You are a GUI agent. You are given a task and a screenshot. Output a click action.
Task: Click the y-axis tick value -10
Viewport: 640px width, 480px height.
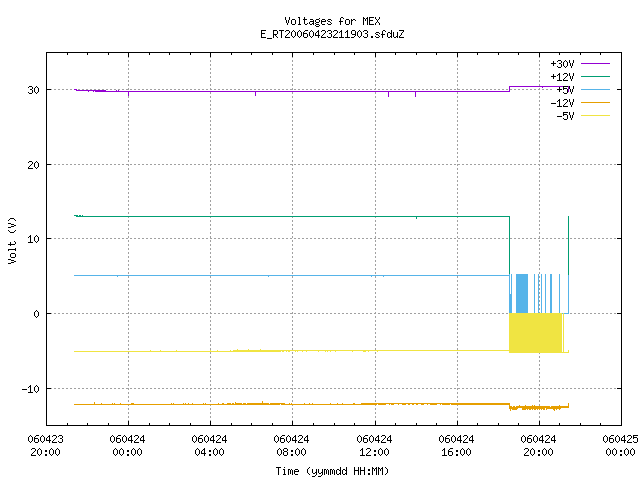click(x=31, y=389)
